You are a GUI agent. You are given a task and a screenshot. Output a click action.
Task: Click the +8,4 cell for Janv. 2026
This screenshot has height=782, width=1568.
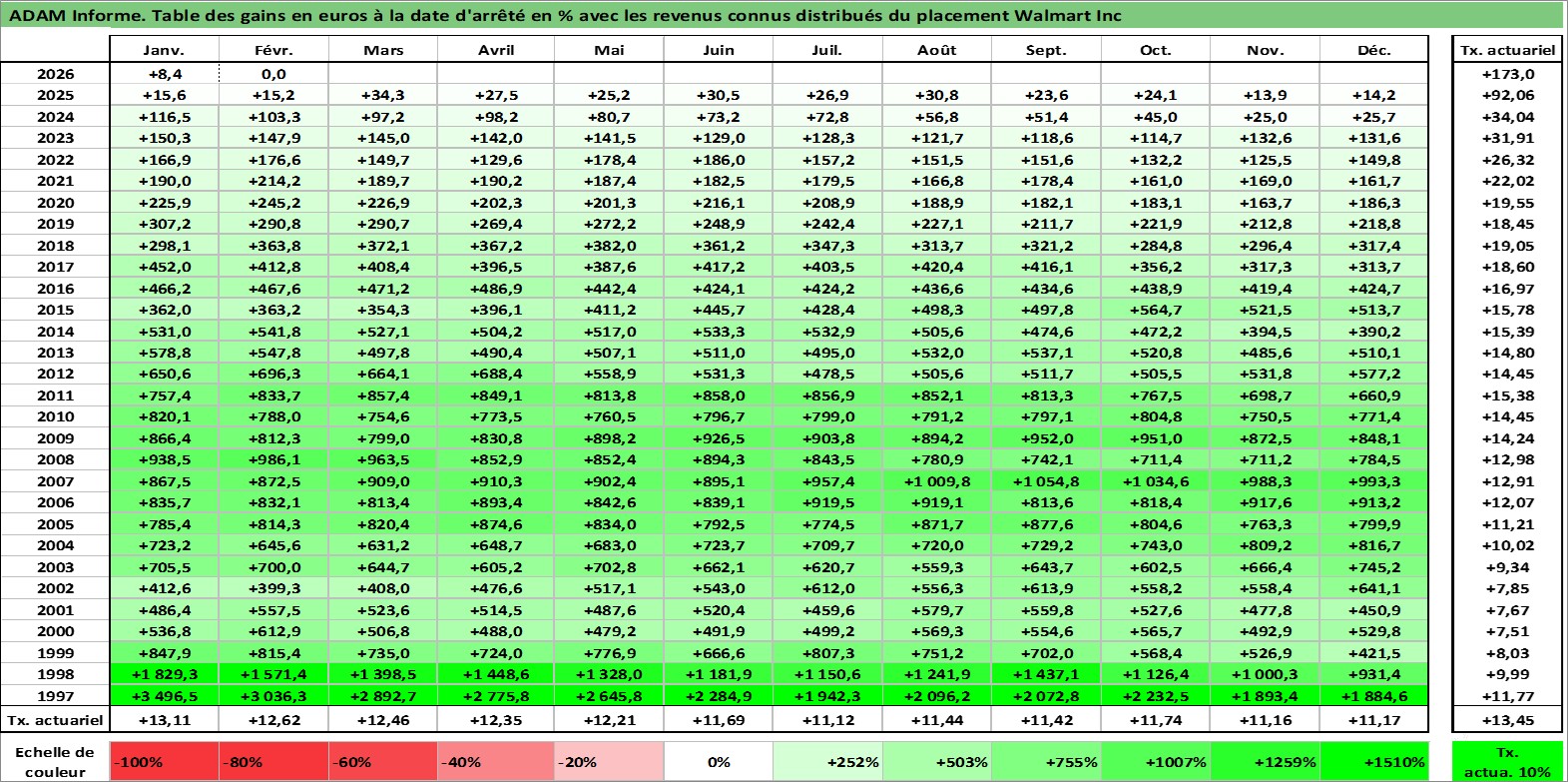[164, 74]
